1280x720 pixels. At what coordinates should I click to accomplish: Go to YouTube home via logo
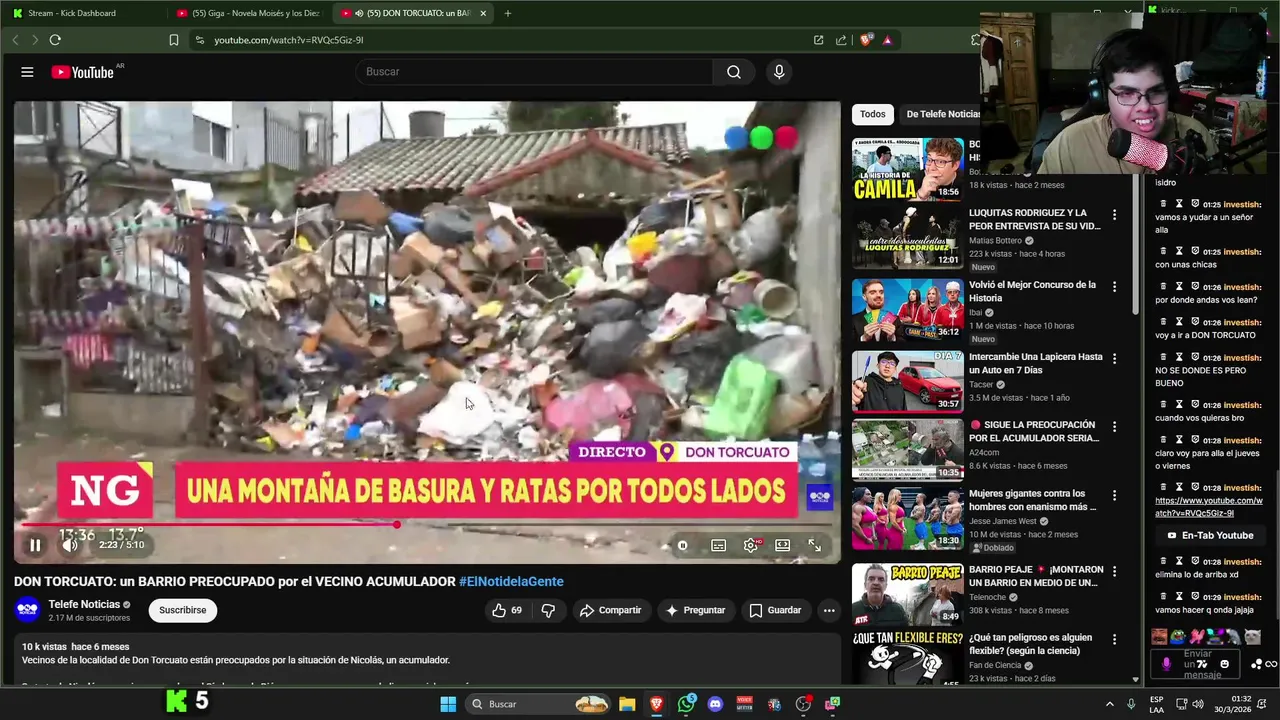click(83, 72)
